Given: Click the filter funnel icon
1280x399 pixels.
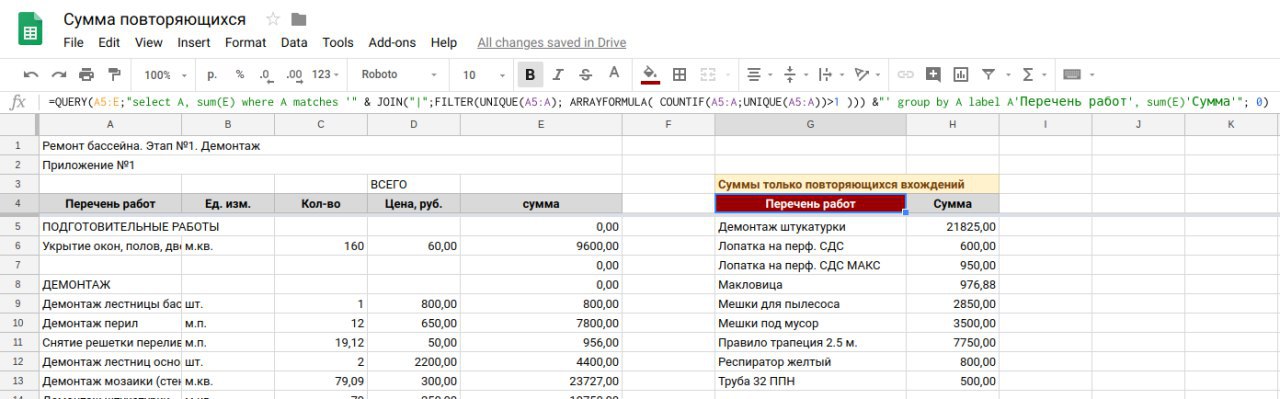Looking at the screenshot, I should coord(988,74).
